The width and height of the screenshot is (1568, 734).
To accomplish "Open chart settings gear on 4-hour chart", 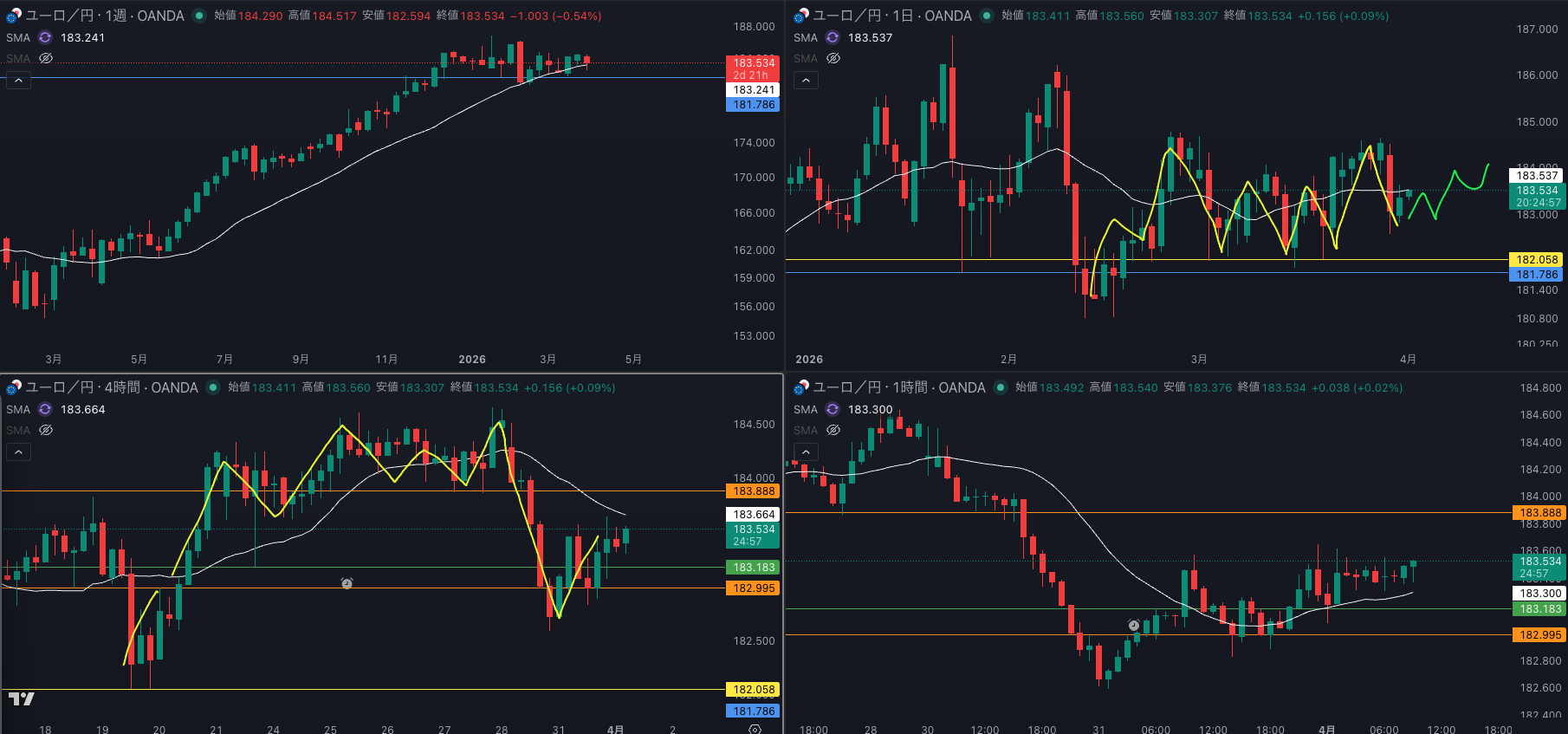I will [x=755, y=729].
